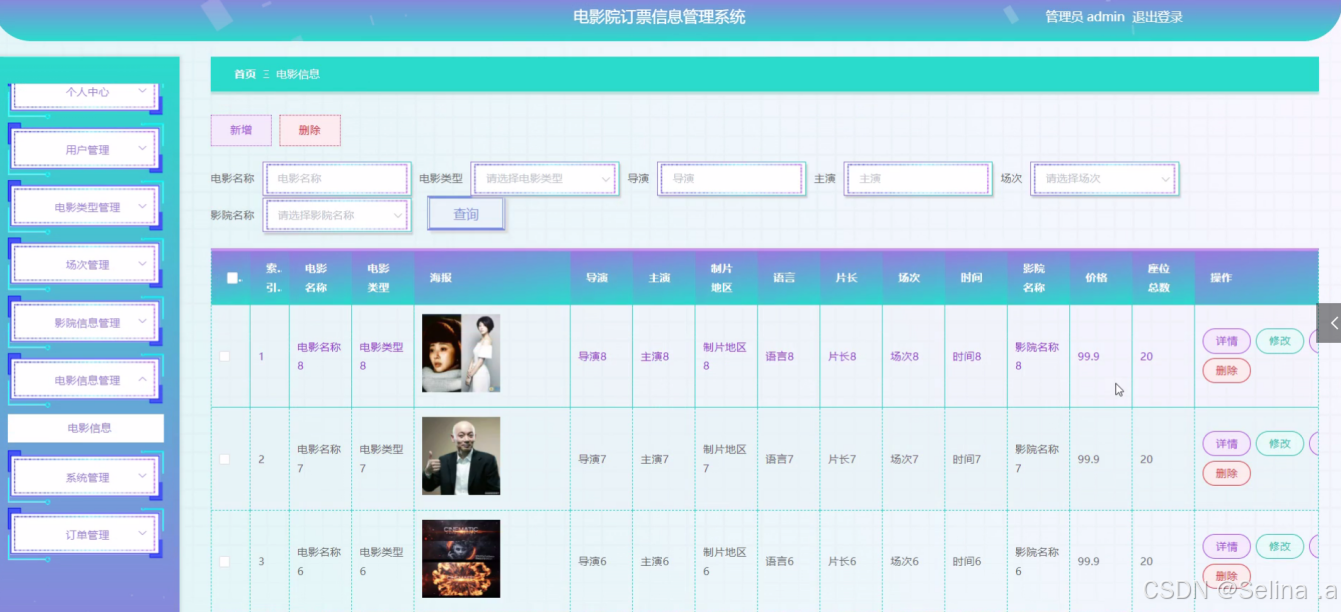Screen dimensions: 1341x612
Task: Open the 电影类型 dropdown filter
Action: coord(545,178)
